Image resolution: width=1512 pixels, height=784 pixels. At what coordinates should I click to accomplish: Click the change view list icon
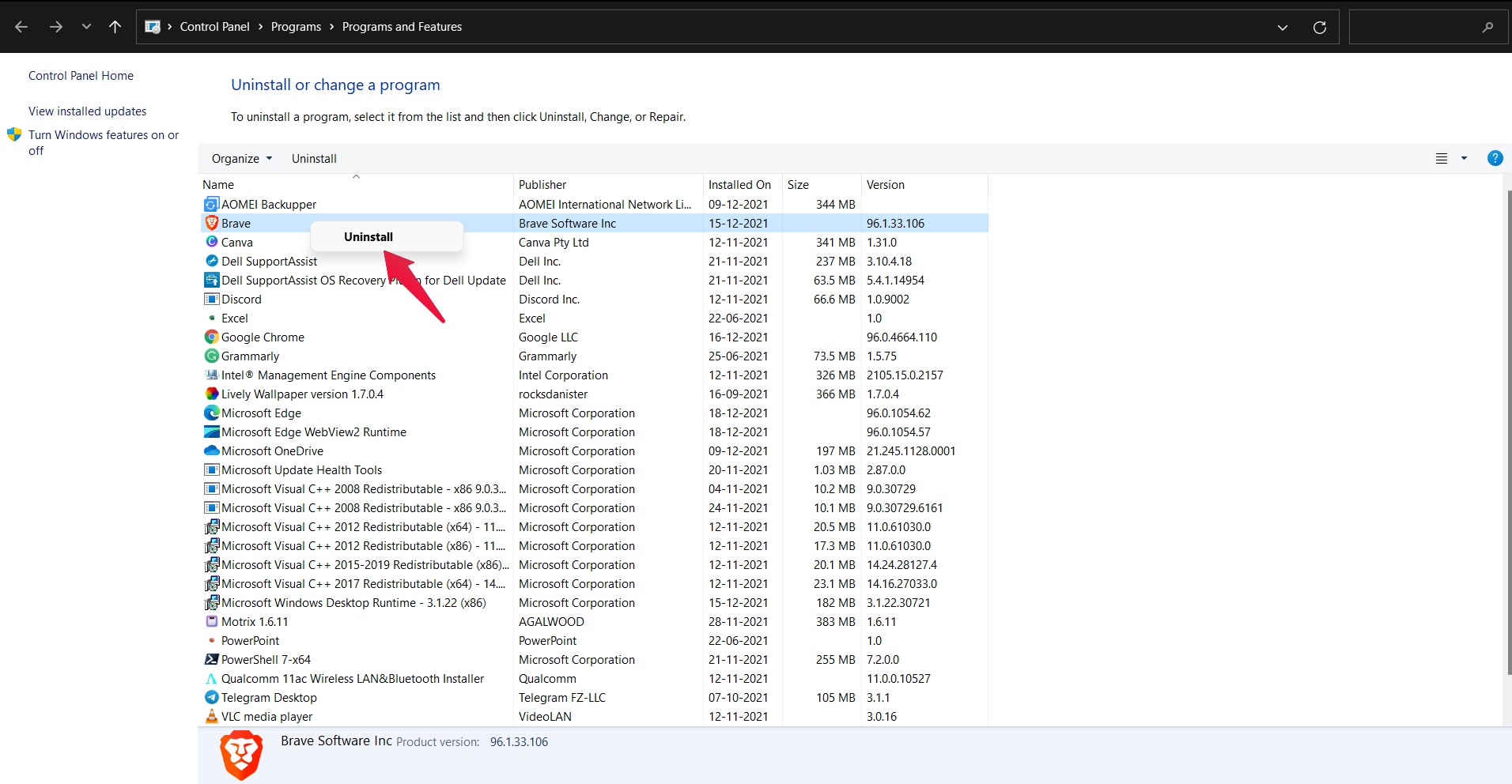(1442, 158)
